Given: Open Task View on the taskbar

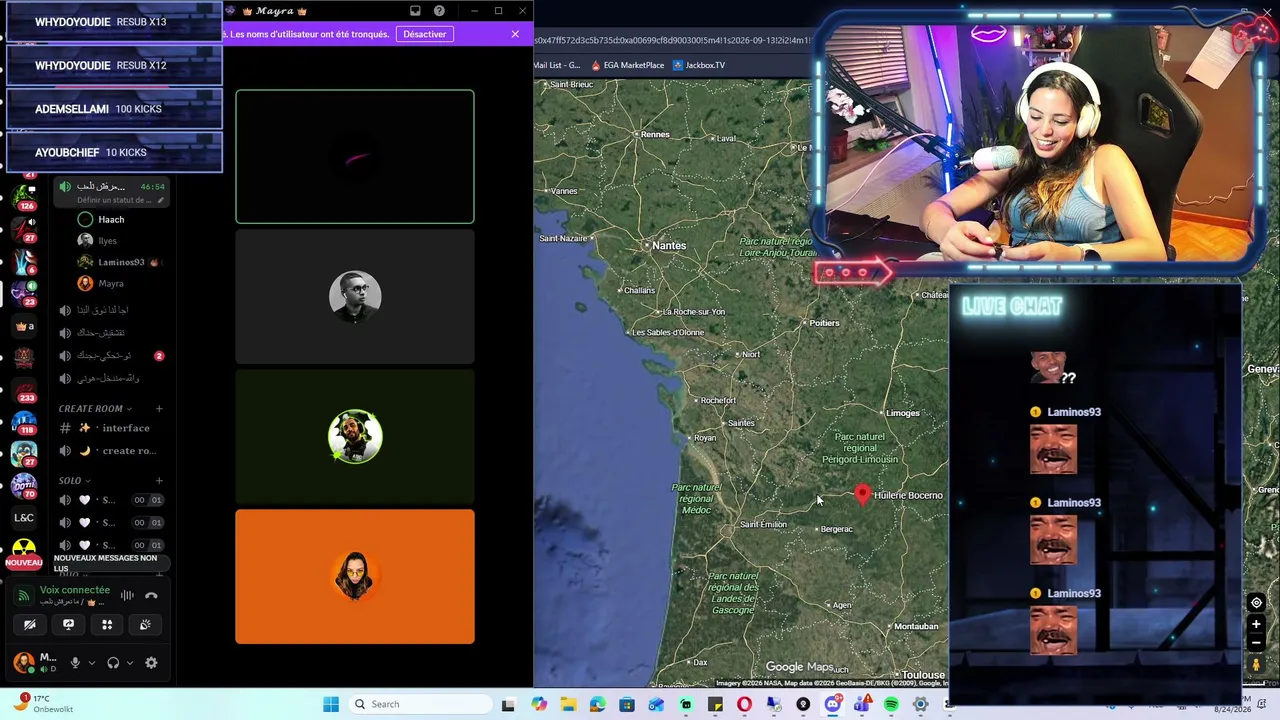Looking at the screenshot, I should pyautogui.click(x=508, y=704).
